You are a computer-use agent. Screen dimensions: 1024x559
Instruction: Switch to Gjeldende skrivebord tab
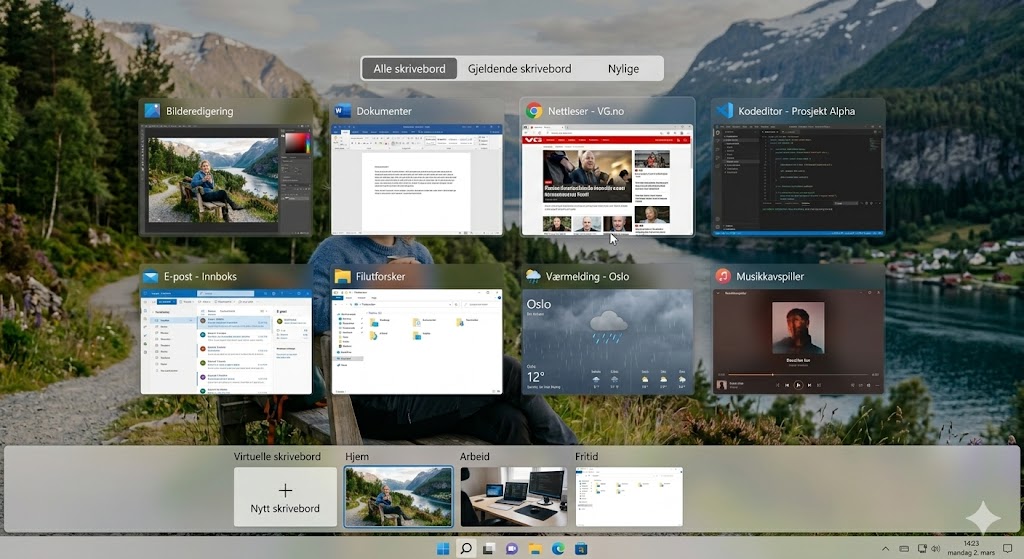[x=519, y=68]
